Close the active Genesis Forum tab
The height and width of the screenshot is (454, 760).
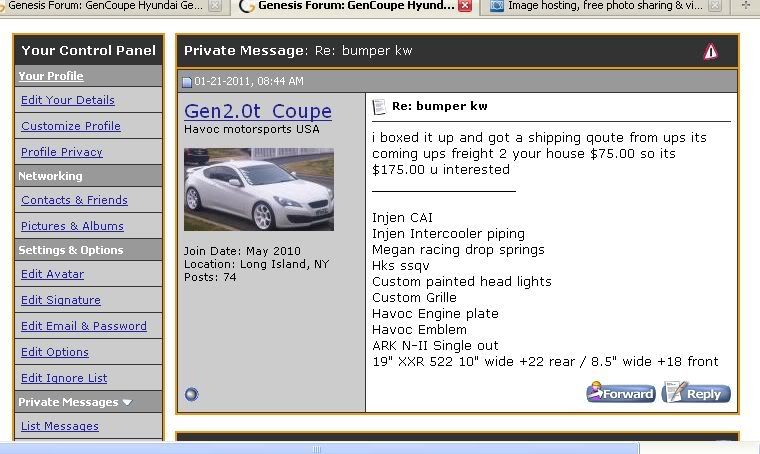click(465, 6)
